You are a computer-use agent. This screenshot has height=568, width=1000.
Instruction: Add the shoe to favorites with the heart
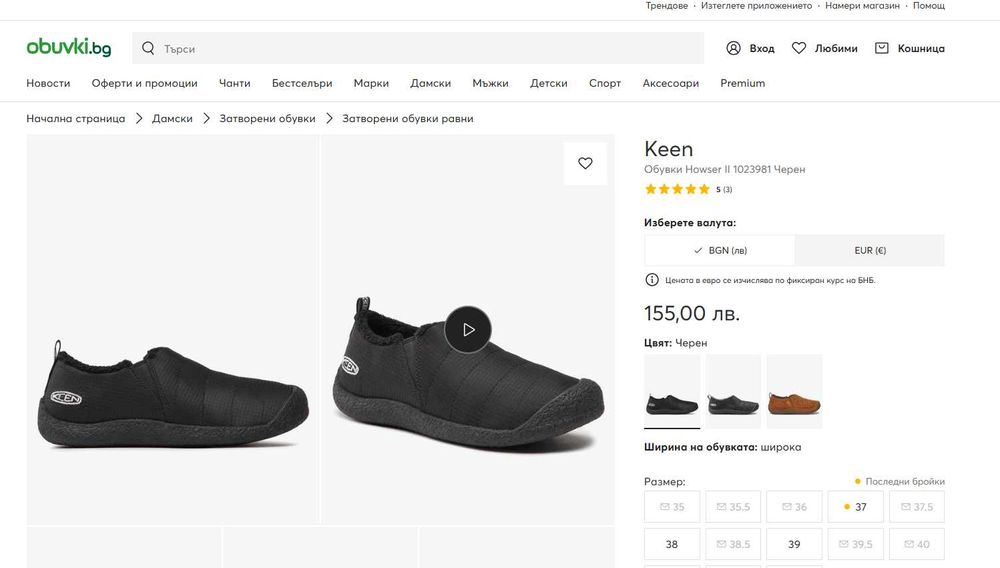(x=586, y=164)
